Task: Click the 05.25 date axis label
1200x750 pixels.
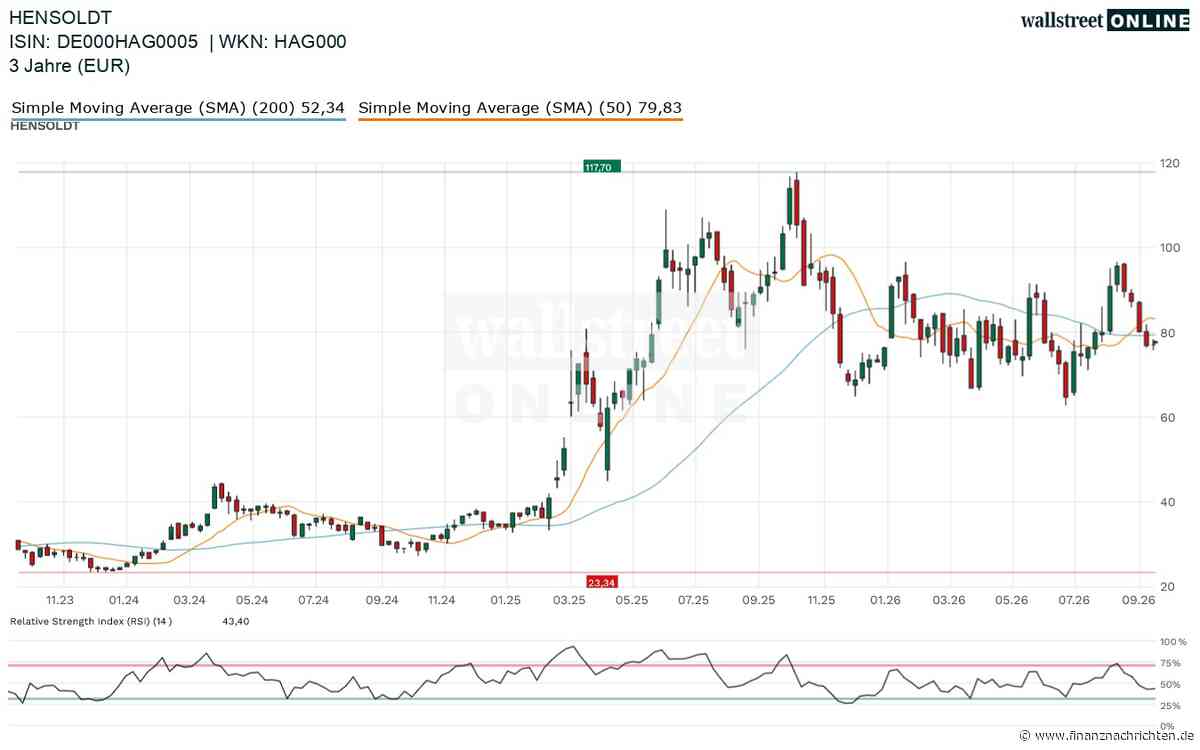Action: (x=630, y=600)
